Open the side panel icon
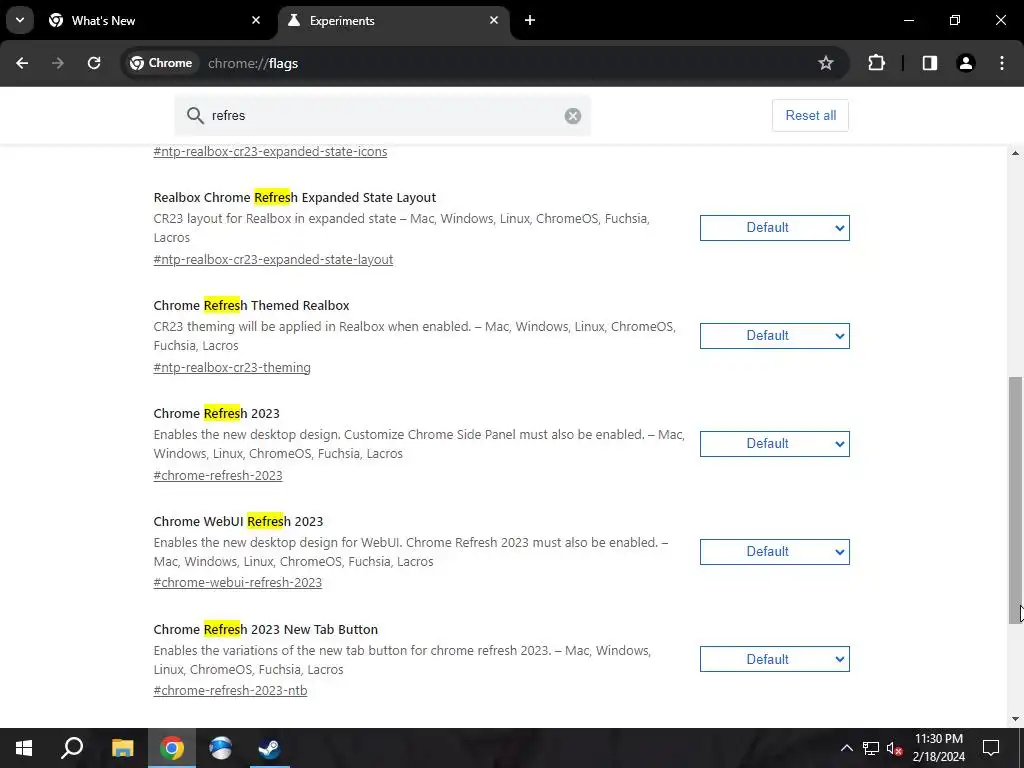This screenshot has width=1024, height=768. coord(929,63)
